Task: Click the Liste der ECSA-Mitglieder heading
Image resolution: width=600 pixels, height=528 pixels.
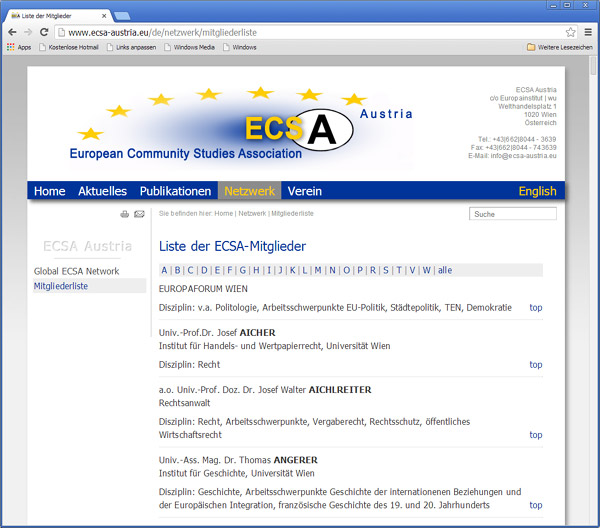Action: pyautogui.click(x=232, y=246)
